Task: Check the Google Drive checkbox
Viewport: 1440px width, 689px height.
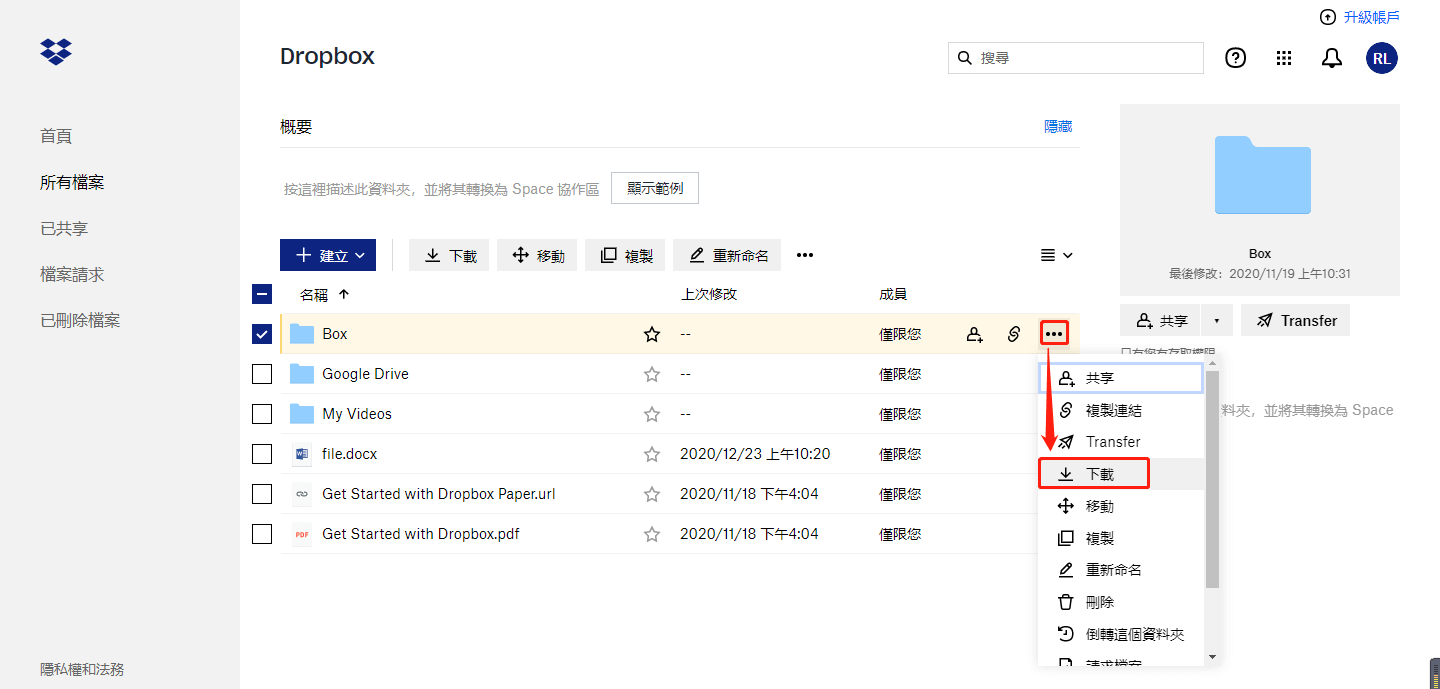Action: coord(262,374)
